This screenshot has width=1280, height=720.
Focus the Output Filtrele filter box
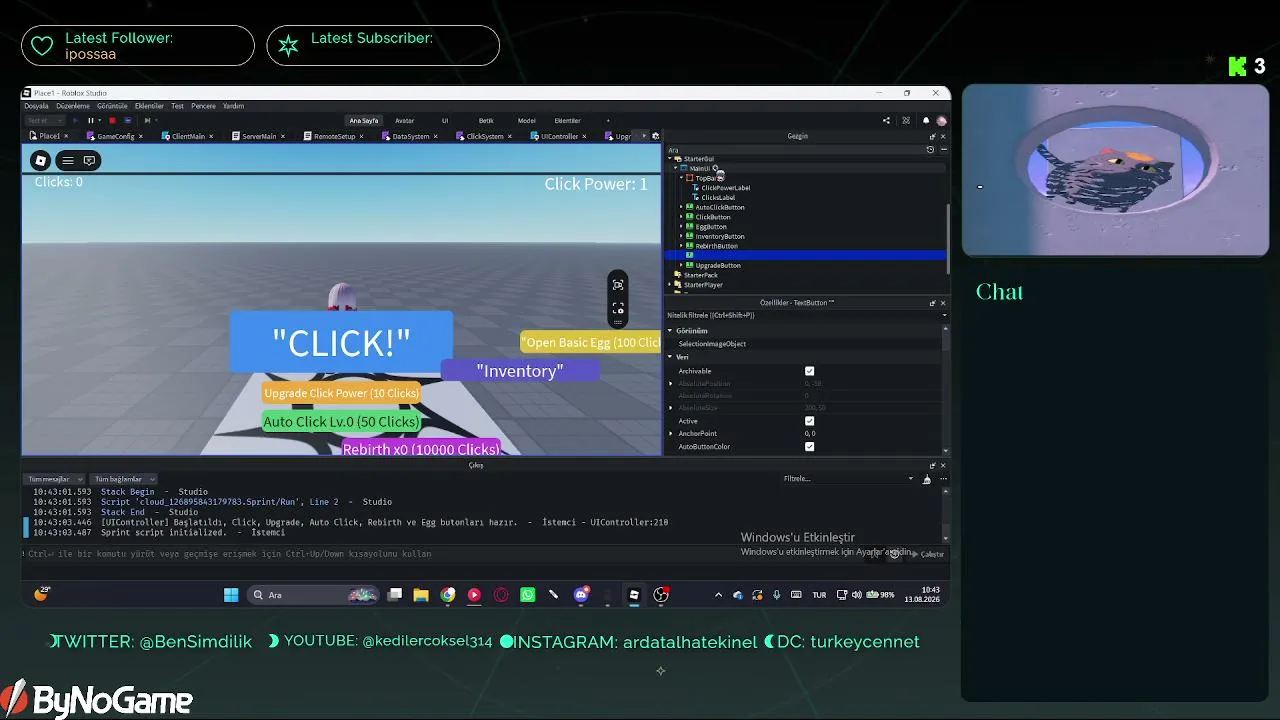coord(848,479)
